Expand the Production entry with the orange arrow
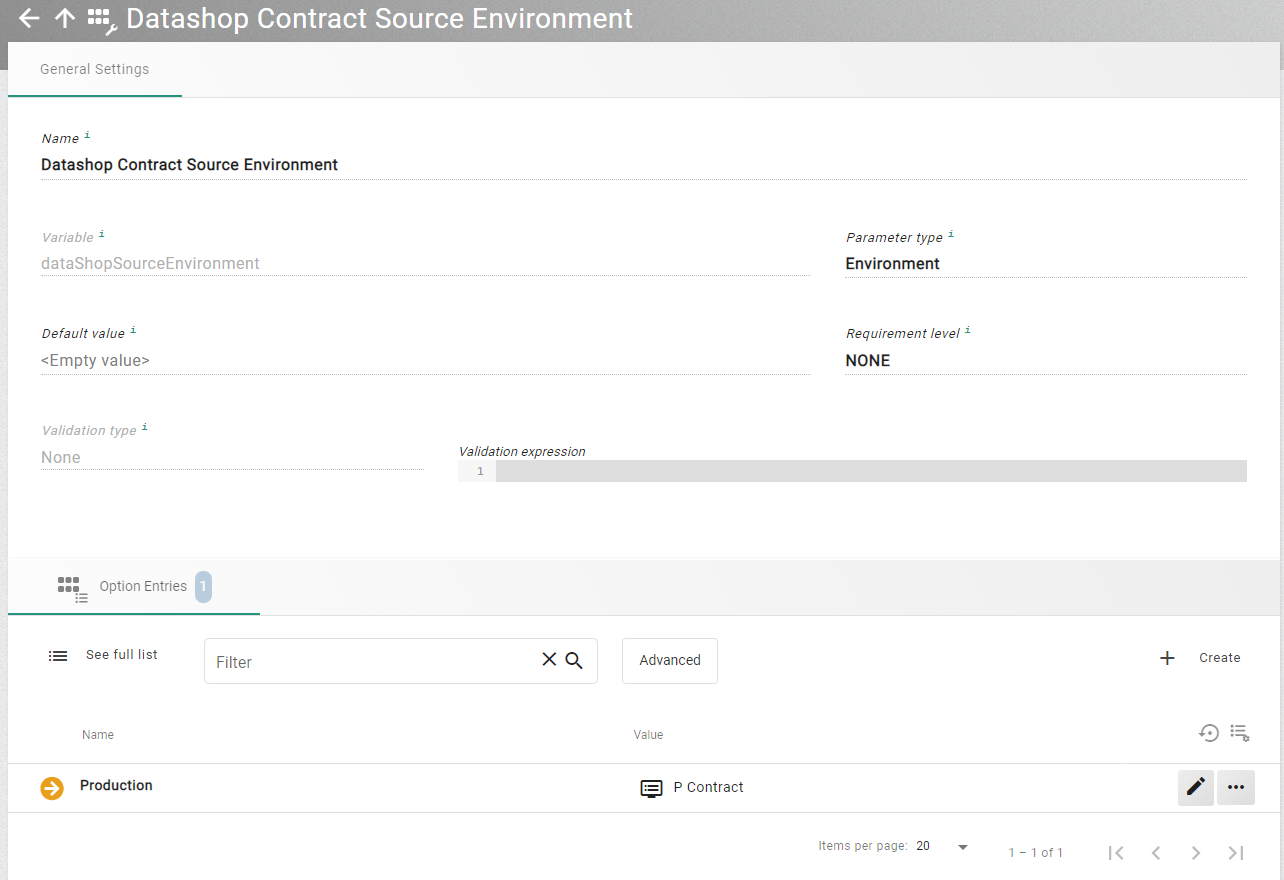Viewport: 1284px width, 880px height. [52, 787]
